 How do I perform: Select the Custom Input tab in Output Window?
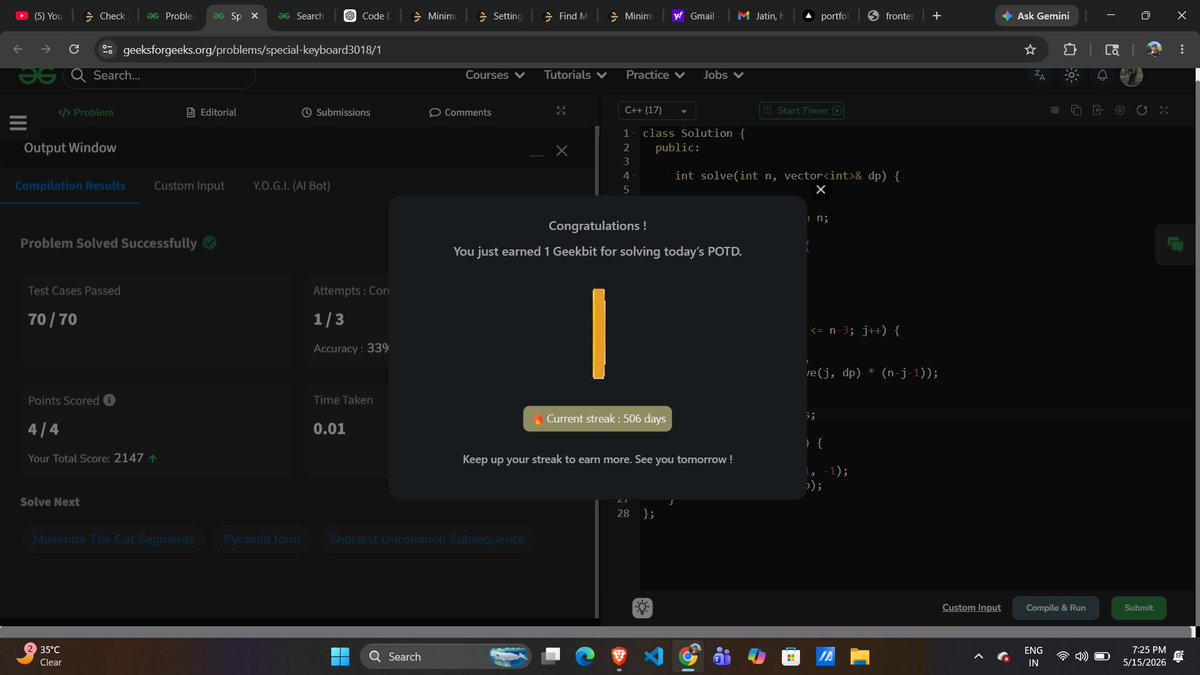pyautogui.click(x=189, y=186)
